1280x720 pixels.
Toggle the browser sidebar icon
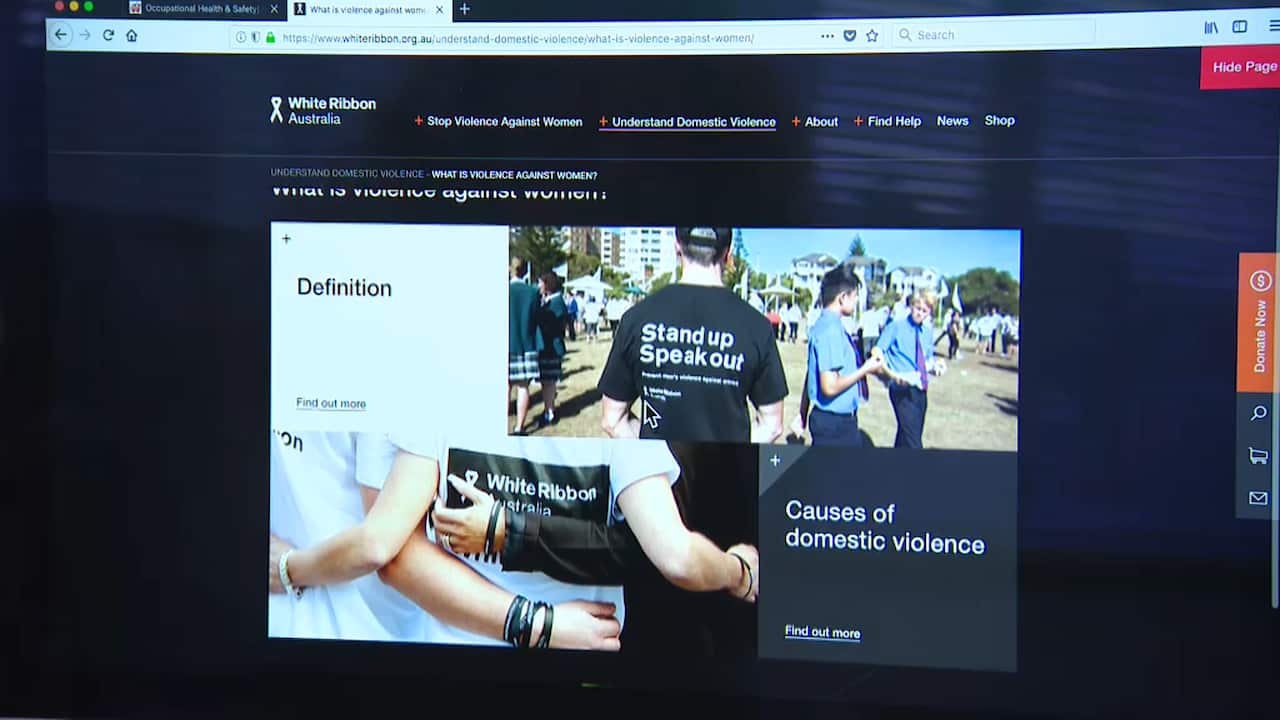click(x=1240, y=28)
